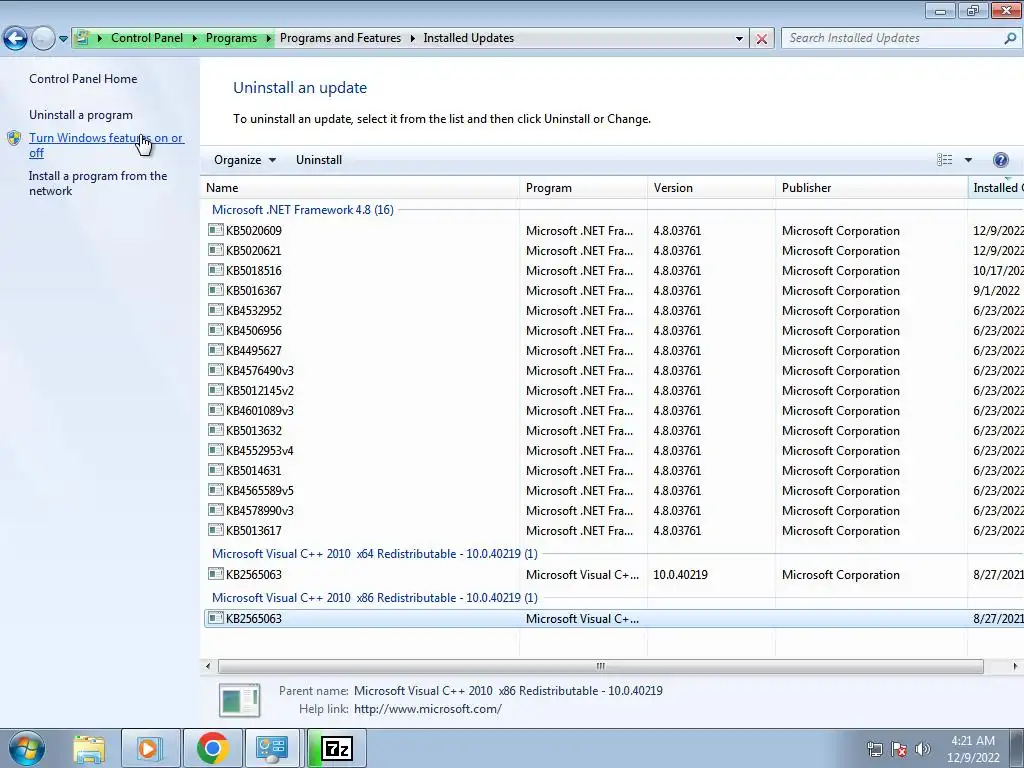Open Turn Windows features on or off

pos(106,145)
